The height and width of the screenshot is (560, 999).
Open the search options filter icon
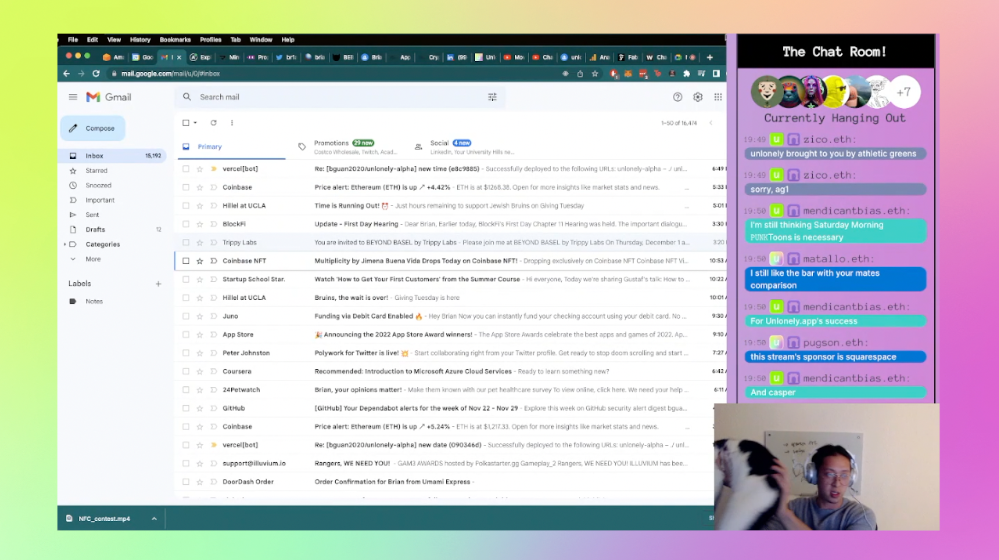click(x=492, y=97)
